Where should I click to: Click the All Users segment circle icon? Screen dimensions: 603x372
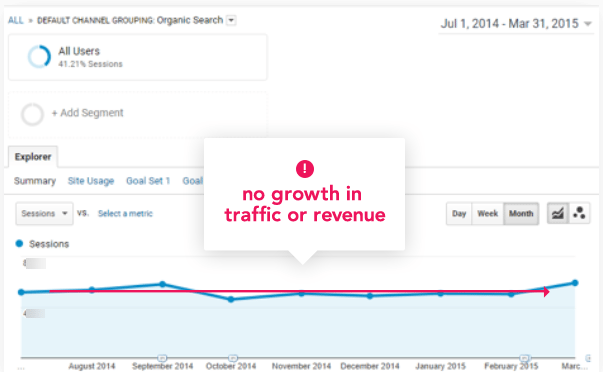point(39,57)
